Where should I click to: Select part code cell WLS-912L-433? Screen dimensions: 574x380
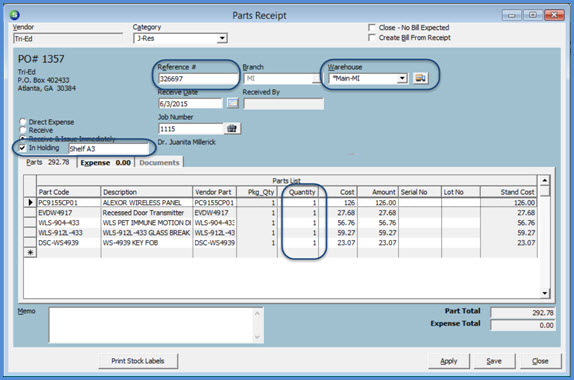(x=68, y=232)
